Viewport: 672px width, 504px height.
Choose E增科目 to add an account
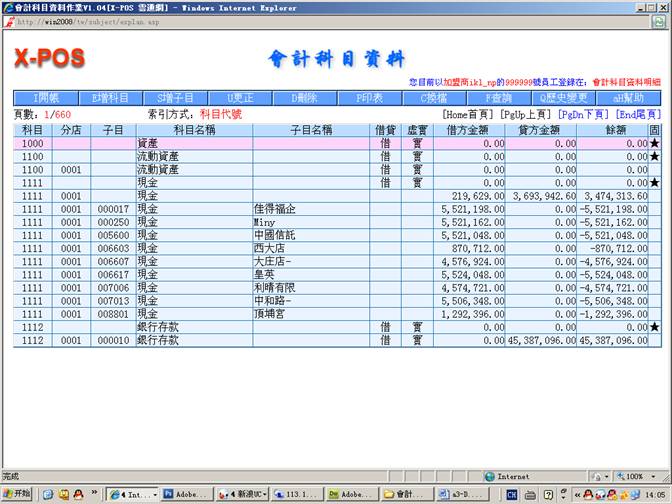[x=110, y=98]
